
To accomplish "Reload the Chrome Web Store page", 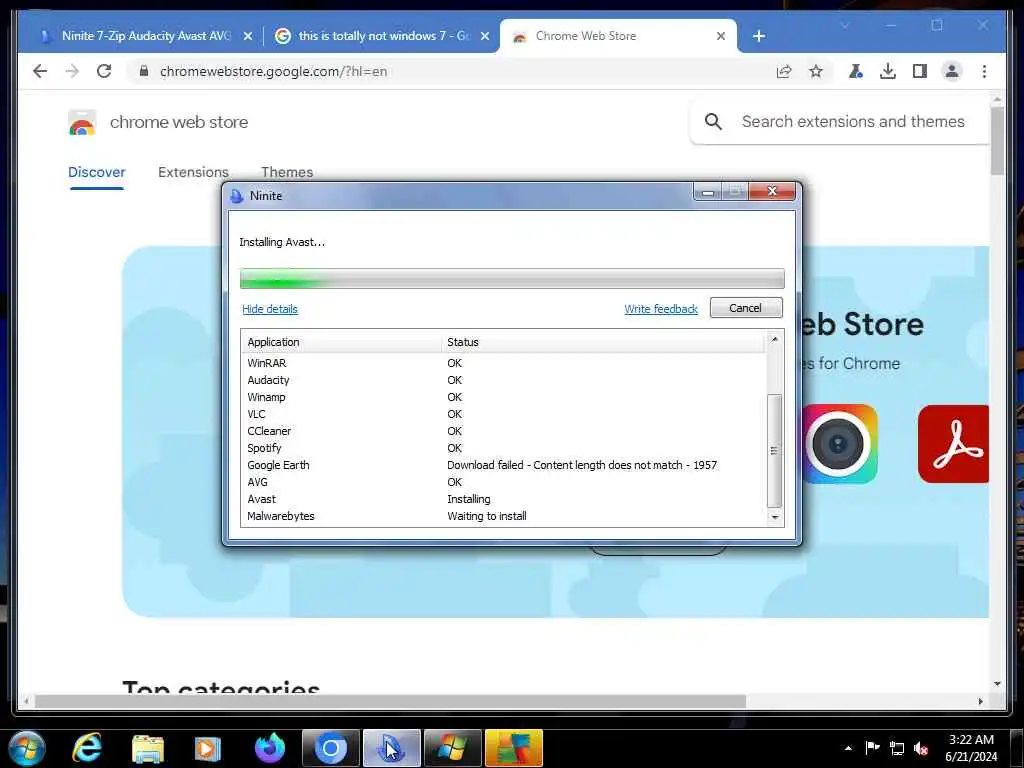I will coord(104,71).
